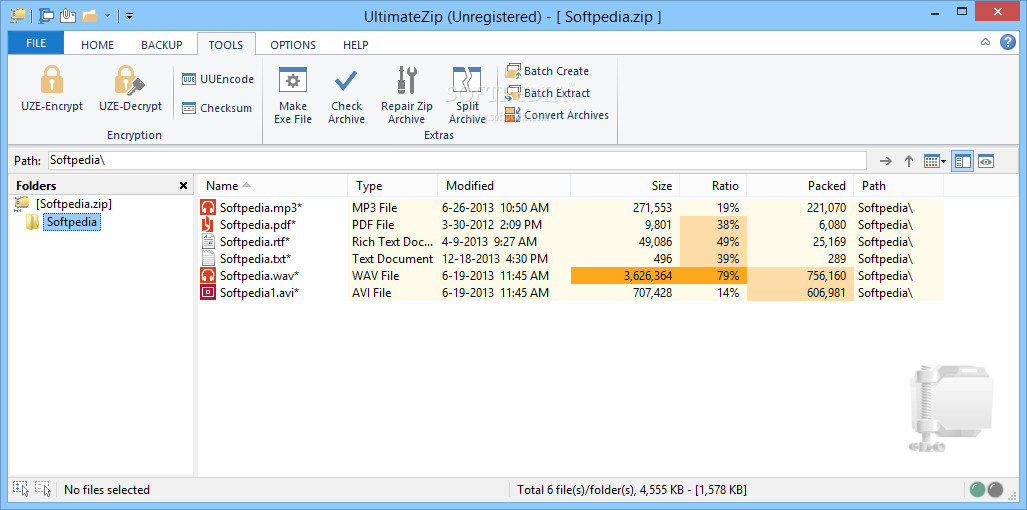This screenshot has height=510, width=1027.
Task: Click the 'Total 6 file(s)/folder(s)' status text
Action: (x=631, y=490)
